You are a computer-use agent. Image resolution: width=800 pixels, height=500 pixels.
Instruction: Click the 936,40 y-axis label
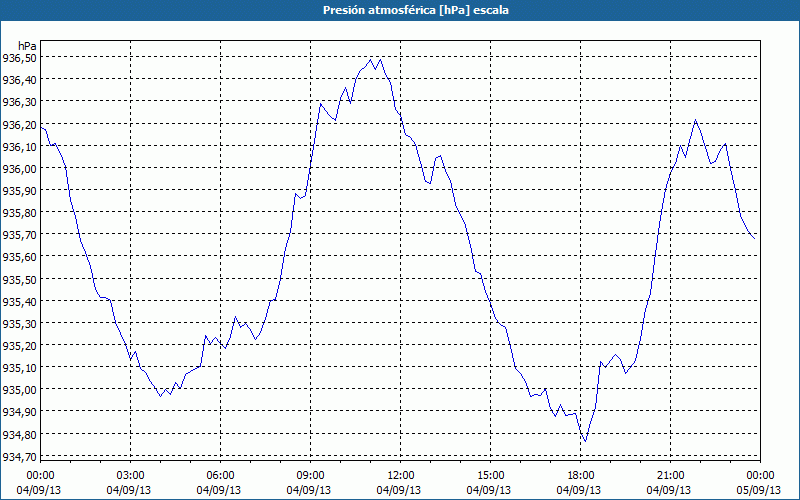19,80
